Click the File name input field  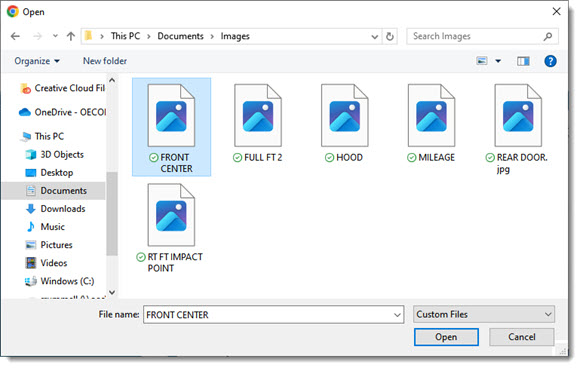click(x=273, y=315)
